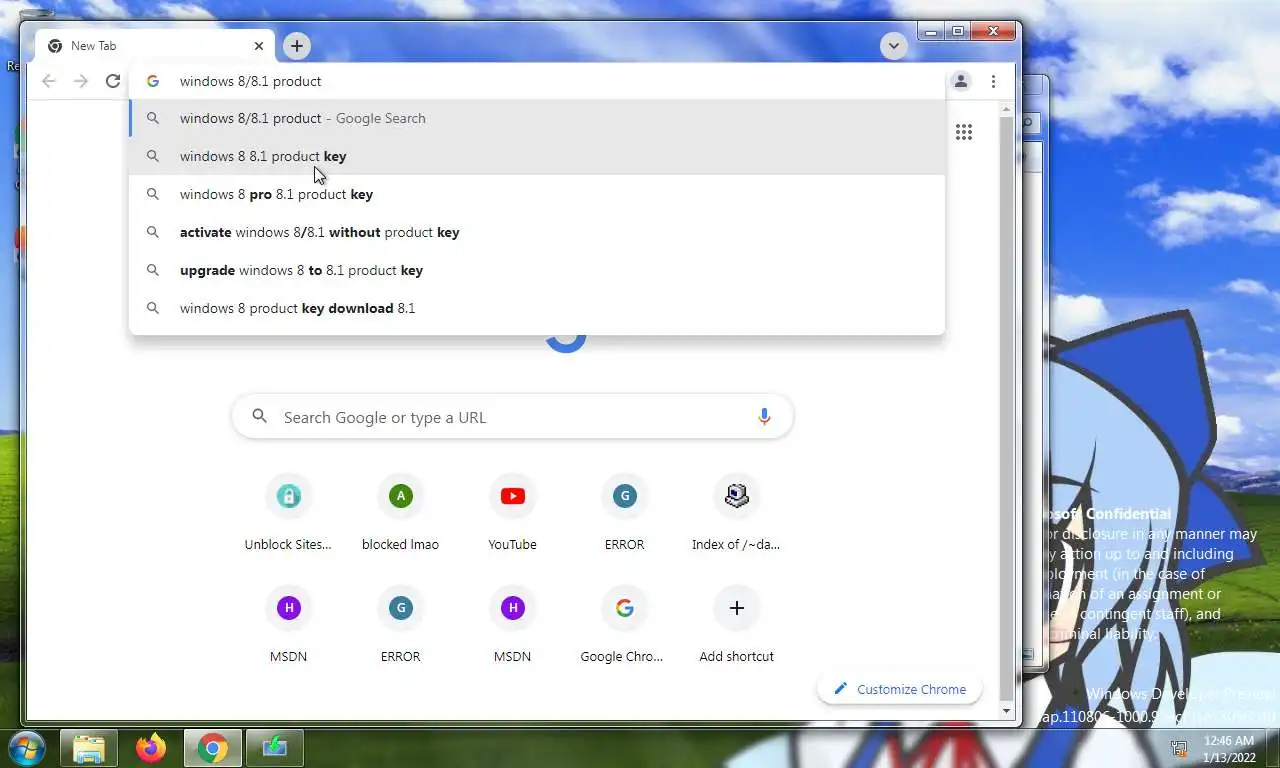Screen dimensions: 1280x768
Task: Pick 'upgrade windows 8 to 8.1 product key'
Action: (537, 270)
